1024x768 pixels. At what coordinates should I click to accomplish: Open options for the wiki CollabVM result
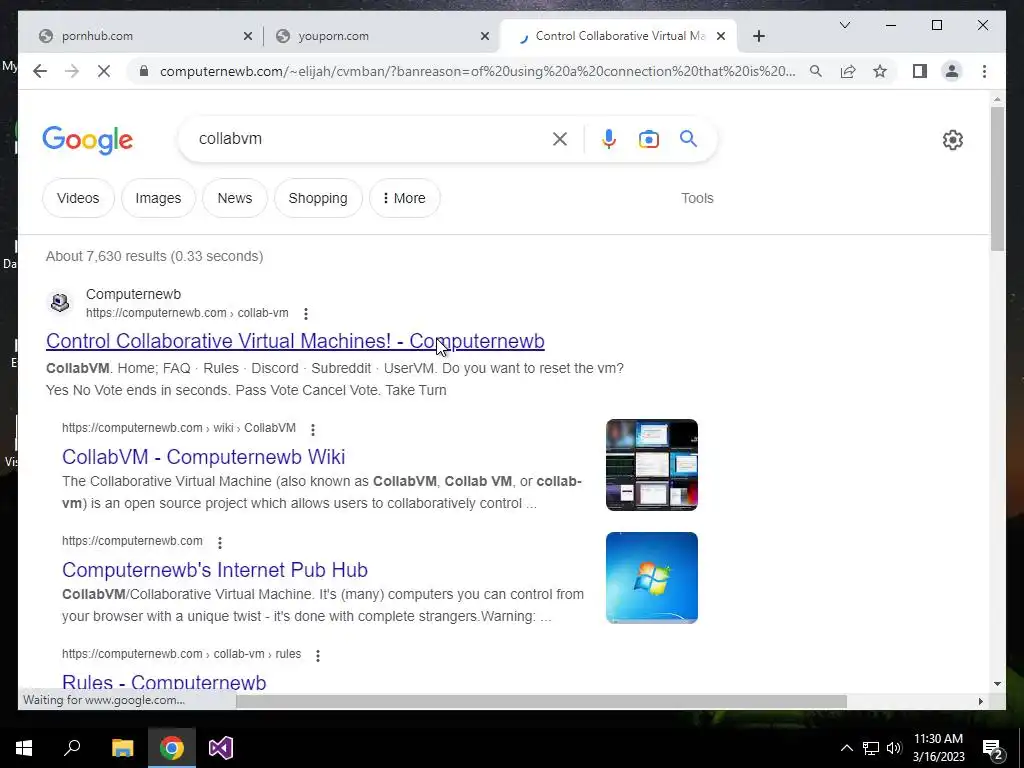coord(313,429)
